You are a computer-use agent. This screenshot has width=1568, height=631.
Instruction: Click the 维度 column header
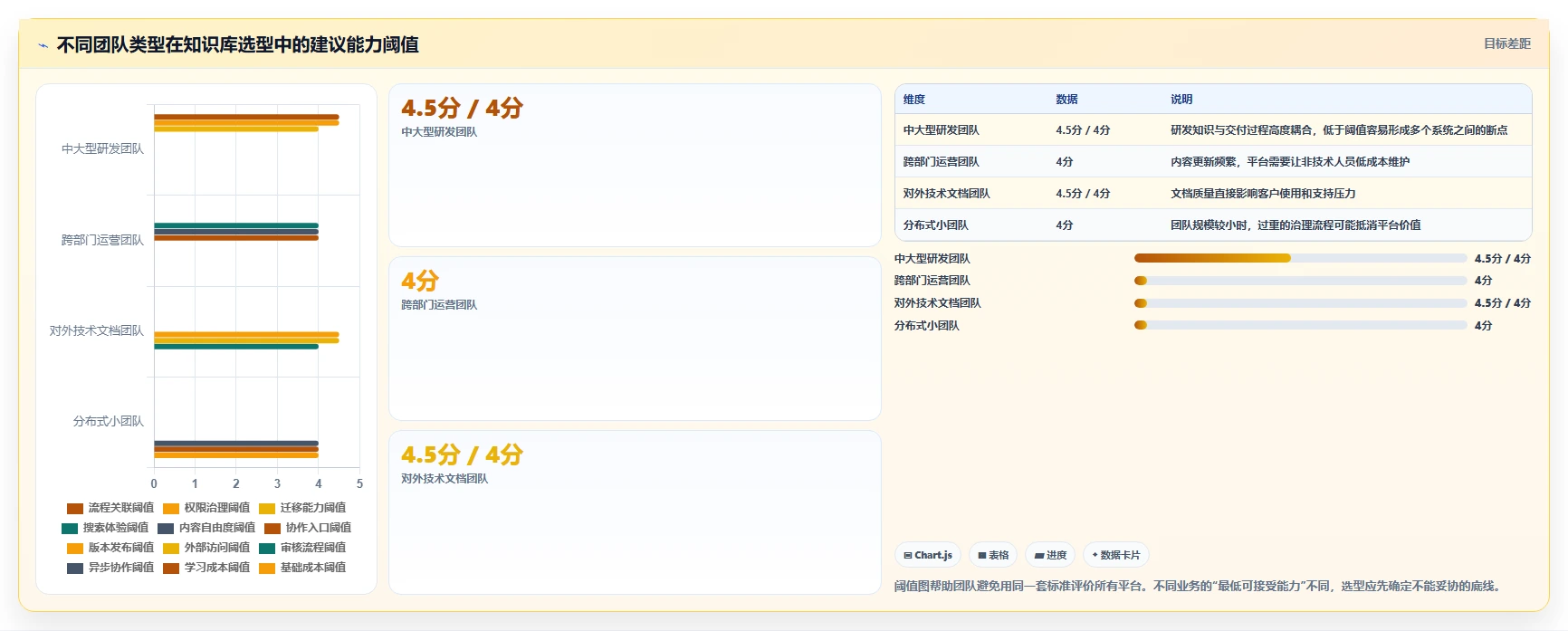tap(914, 100)
